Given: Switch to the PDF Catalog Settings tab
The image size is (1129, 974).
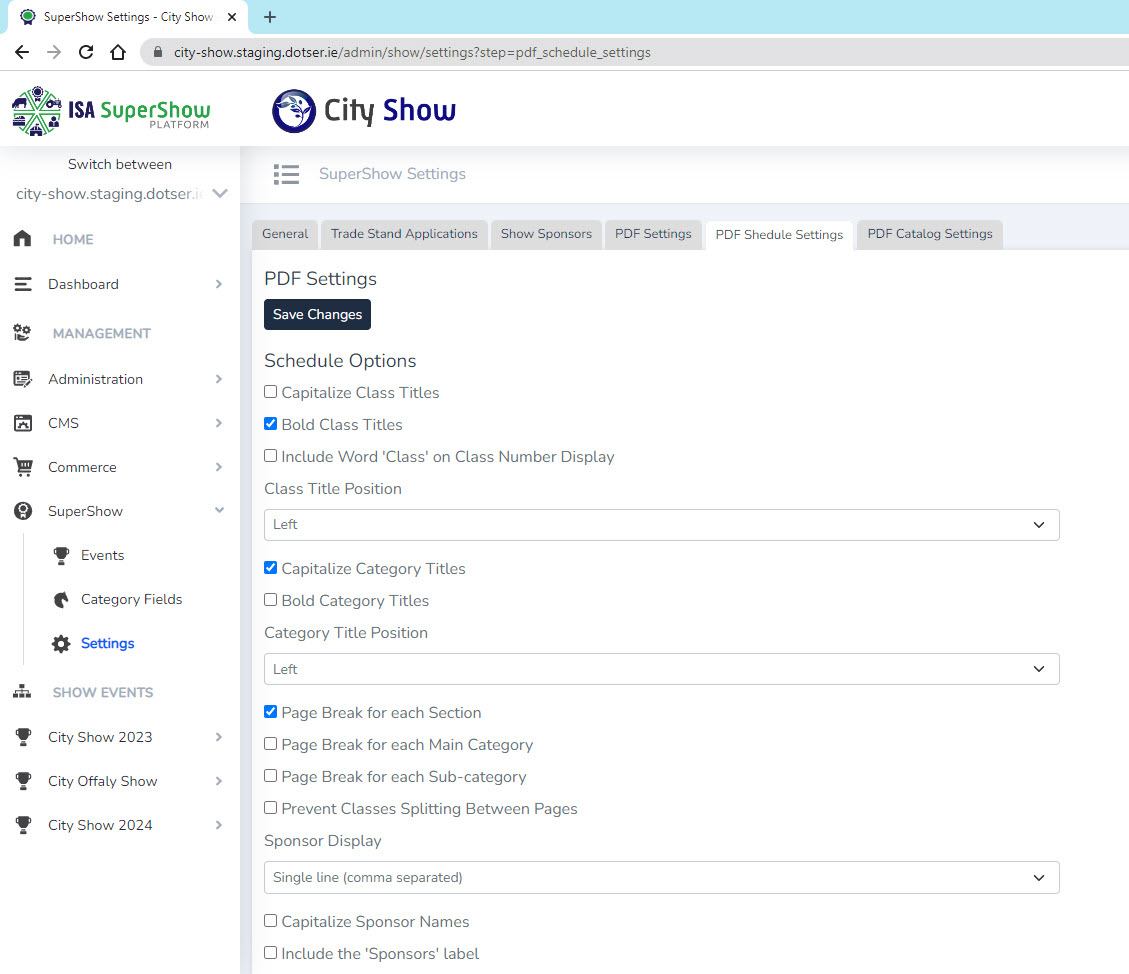Looking at the screenshot, I should 929,234.
